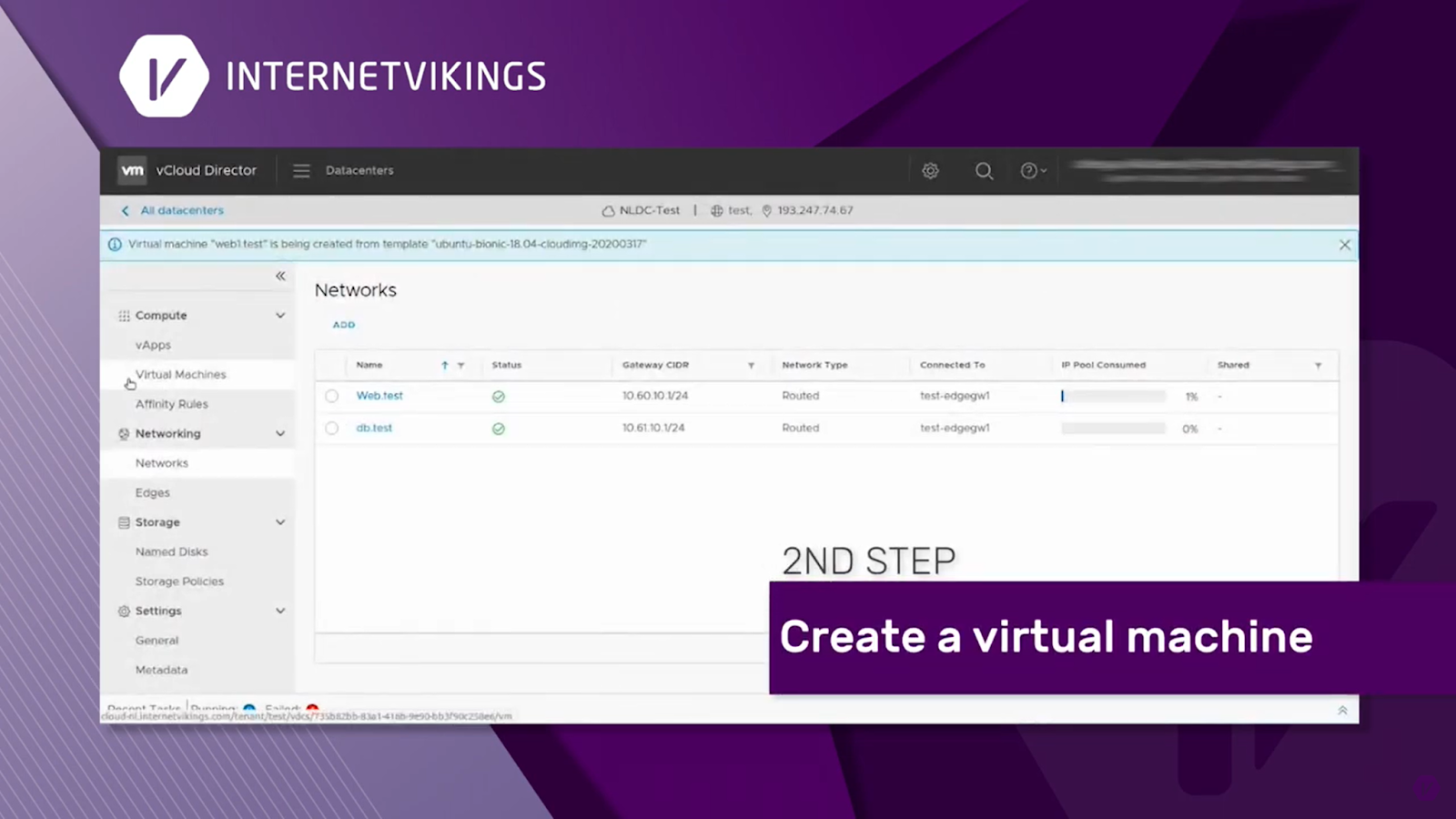This screenshot has height=819, width=1456.
Task: Collapse the Compute section chevron
Action: (x=280, y=316)
